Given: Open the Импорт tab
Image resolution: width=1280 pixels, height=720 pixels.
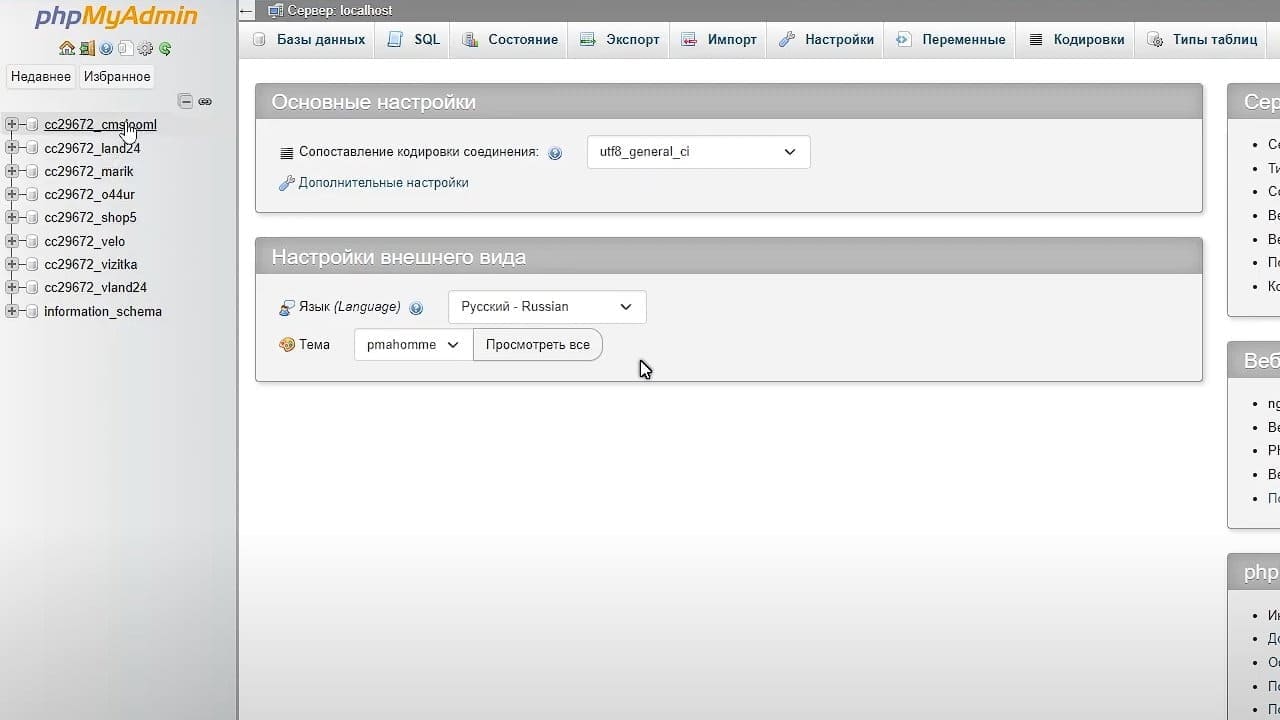Looking at the screenshot, I should (719, 40).
